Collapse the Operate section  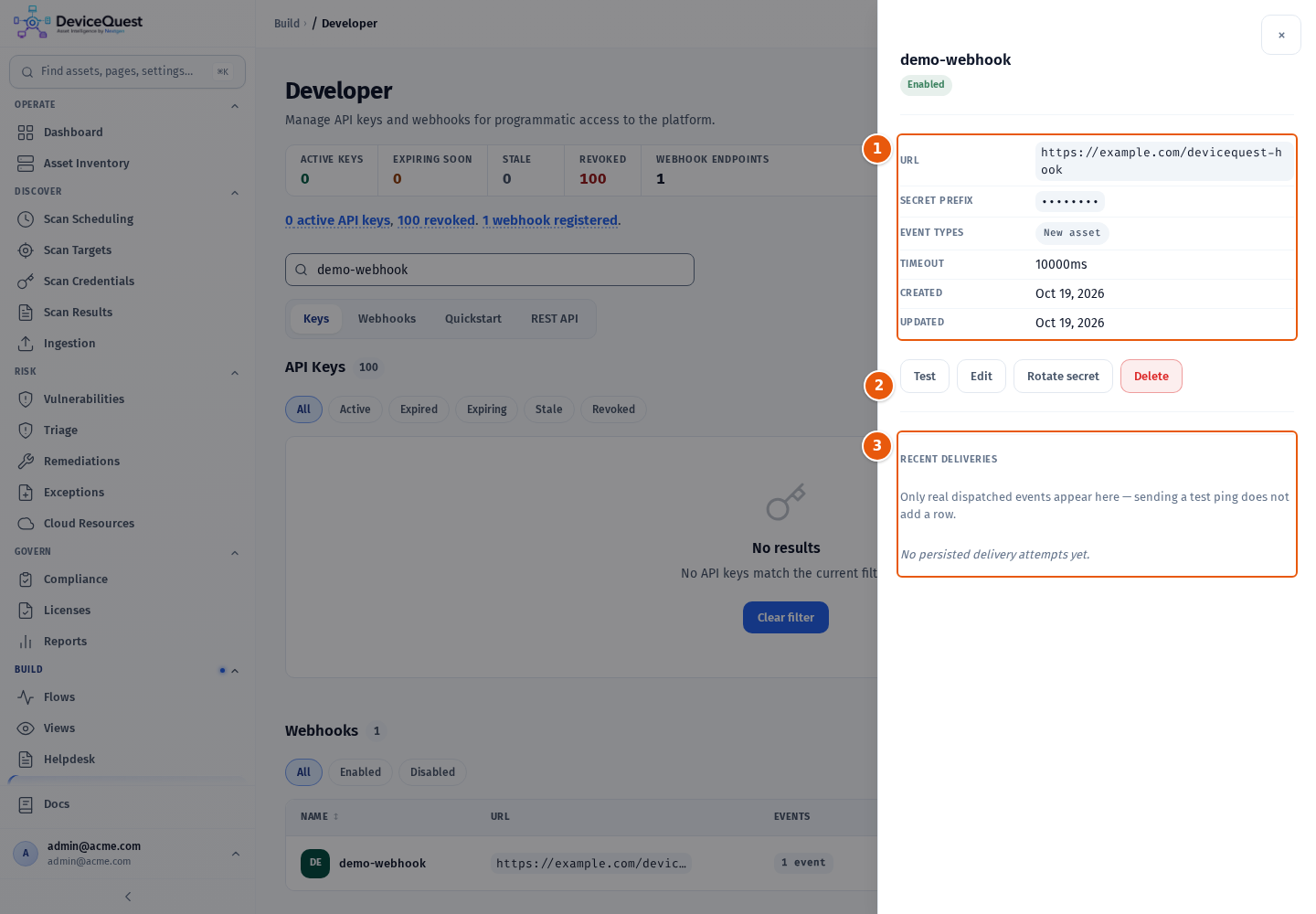click(235, 106)
